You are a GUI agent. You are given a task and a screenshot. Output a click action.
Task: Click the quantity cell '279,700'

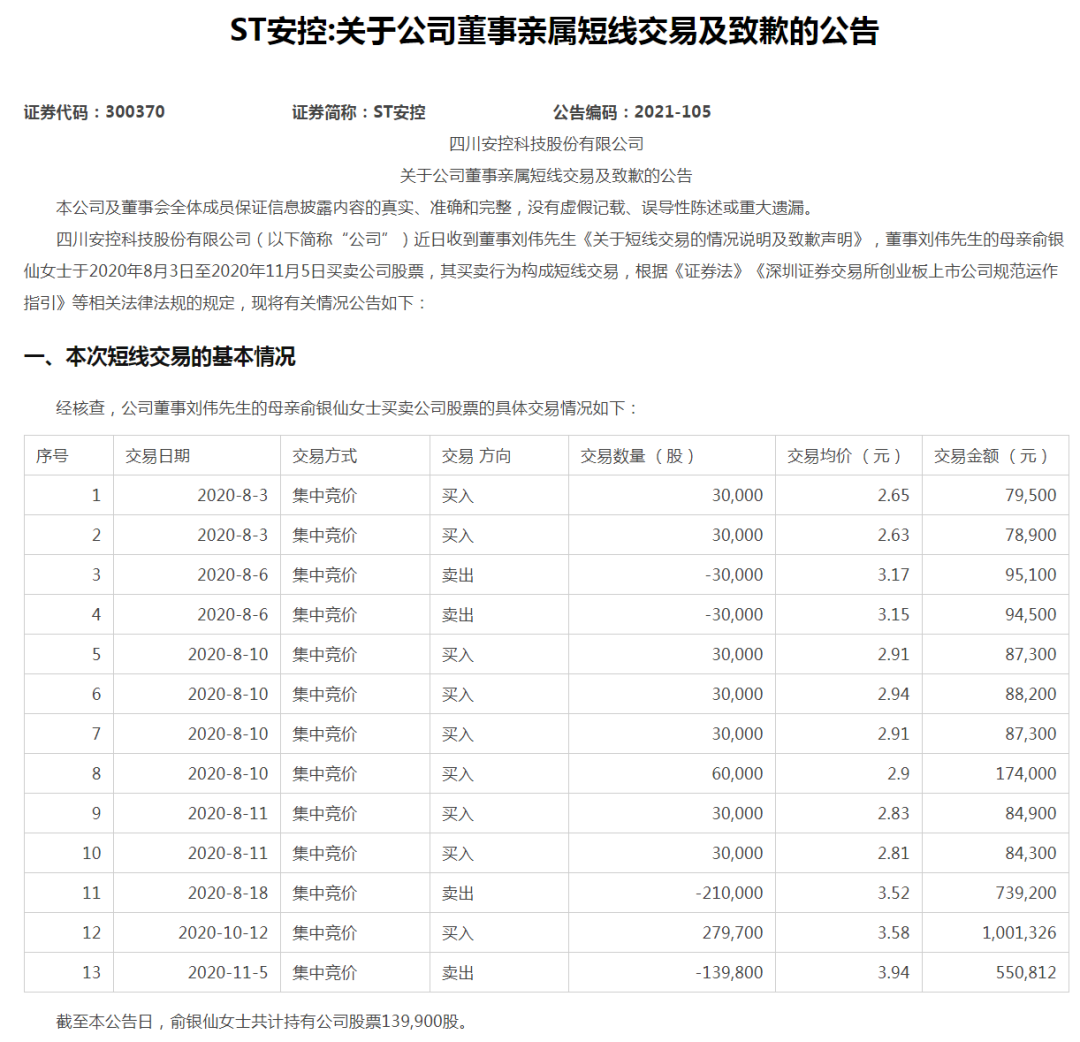click(732, 933)
